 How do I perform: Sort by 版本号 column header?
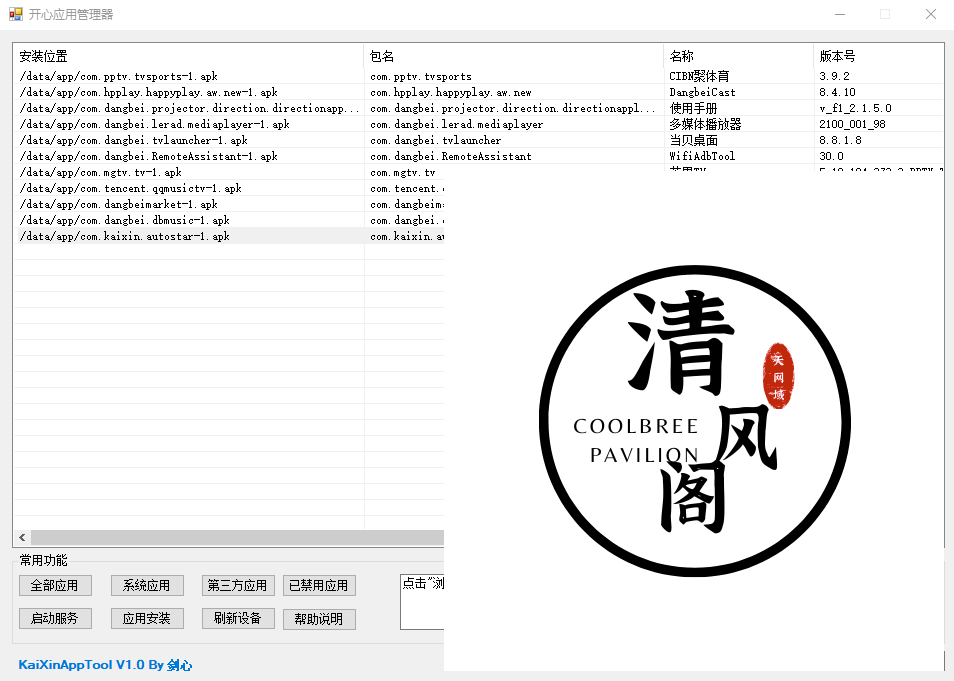878,56
